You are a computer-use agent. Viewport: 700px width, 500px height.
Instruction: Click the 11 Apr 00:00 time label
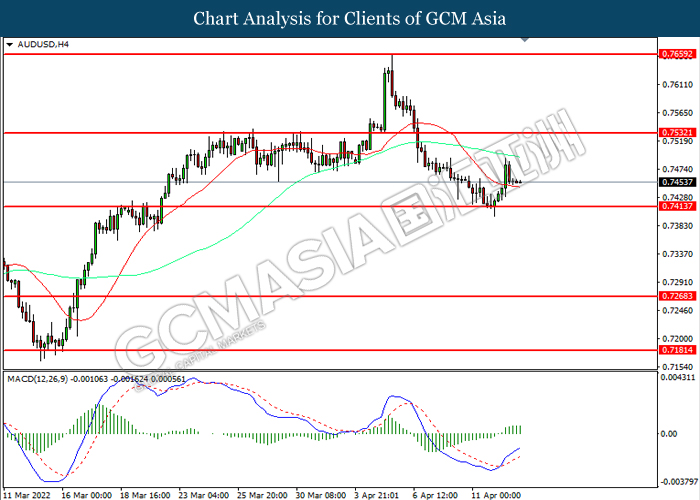coord(496,496)
